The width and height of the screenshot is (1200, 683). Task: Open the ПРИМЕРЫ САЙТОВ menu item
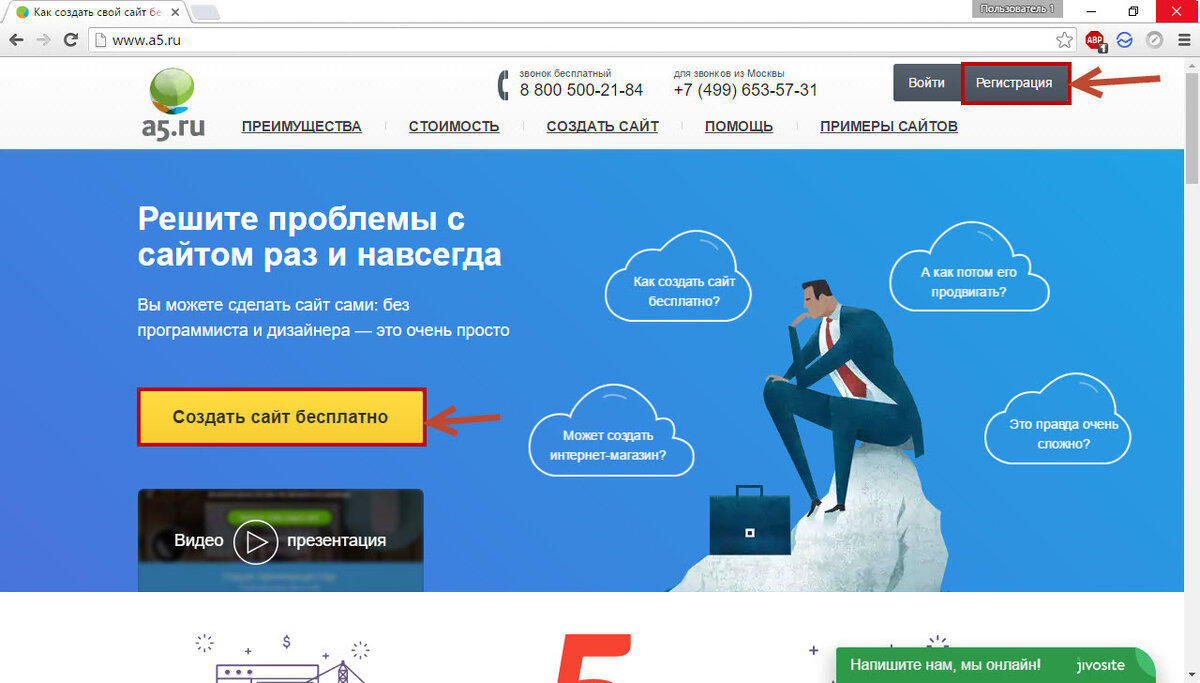[x=889, y=126]
